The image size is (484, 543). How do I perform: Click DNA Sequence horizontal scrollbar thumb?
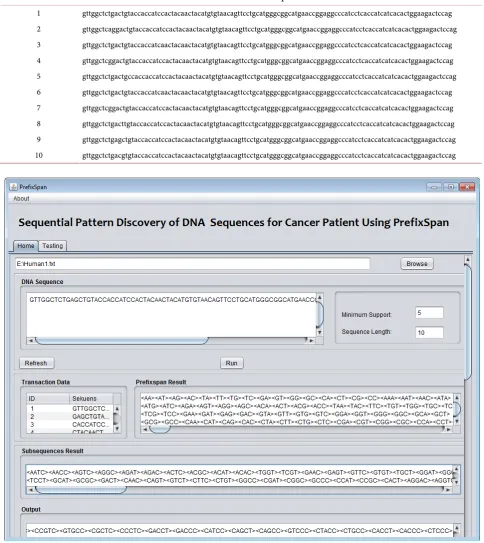click(122, 341)
